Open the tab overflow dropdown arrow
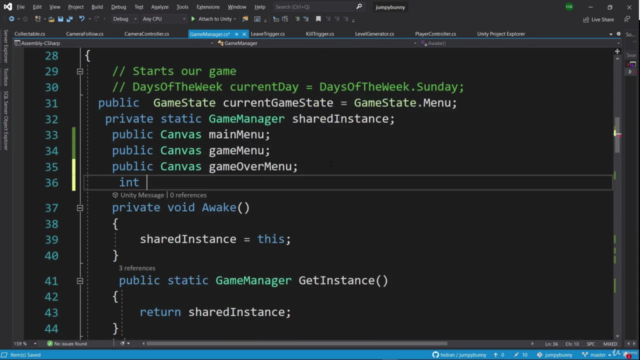Image resolution: width=640 pixels, height=360 pixels. pyautogui.click(x=611, y=34)
